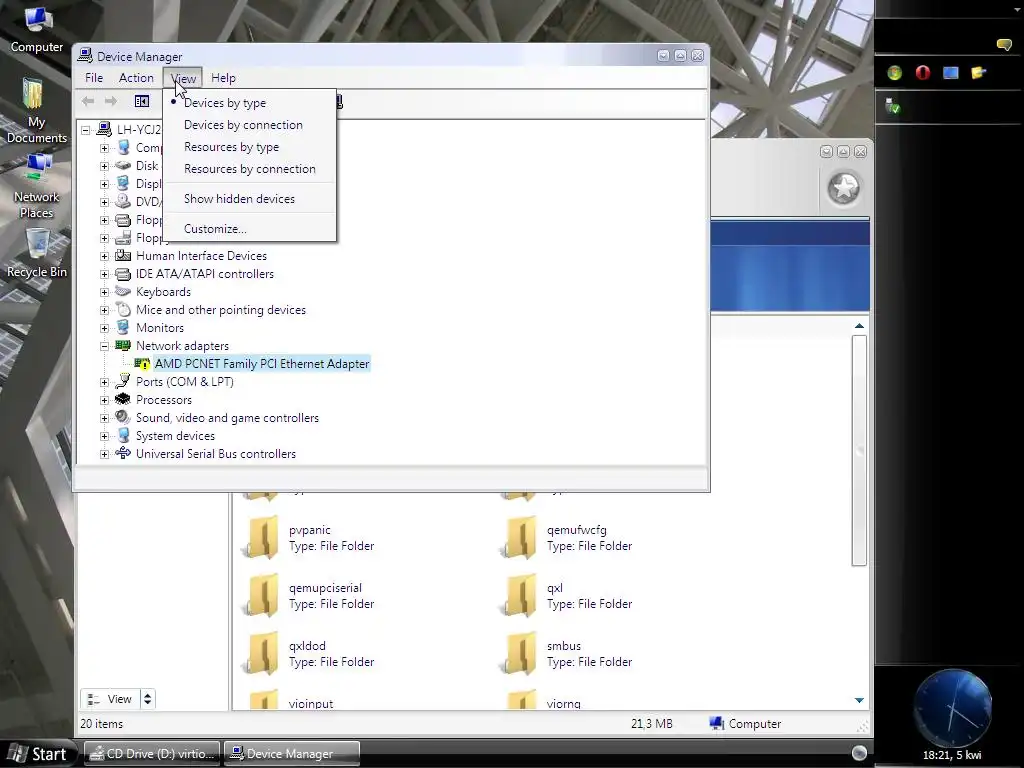
Task: Expand the Processors category
Action: coord(104,400)
